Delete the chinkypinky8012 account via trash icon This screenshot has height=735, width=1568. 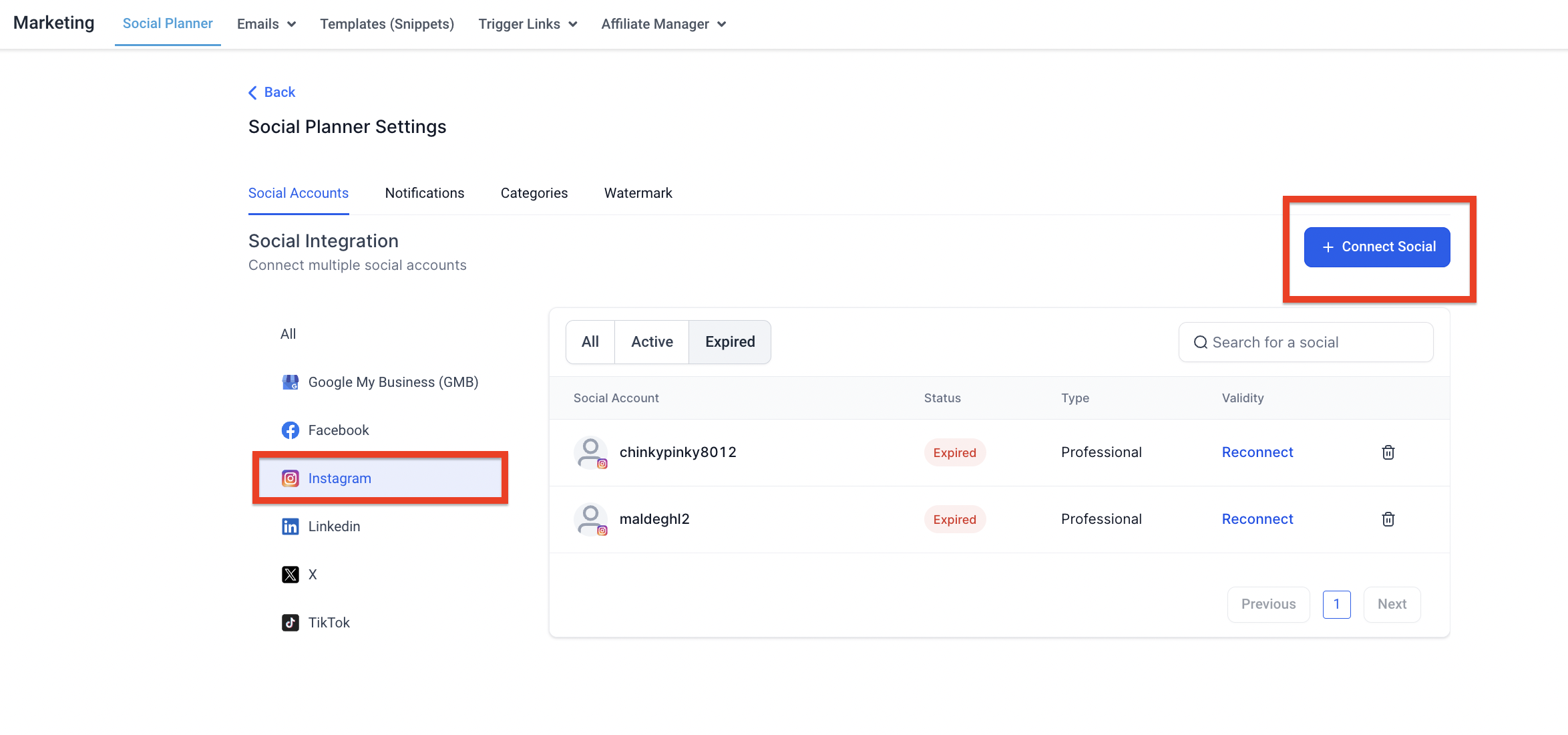tap(1388, 452)
